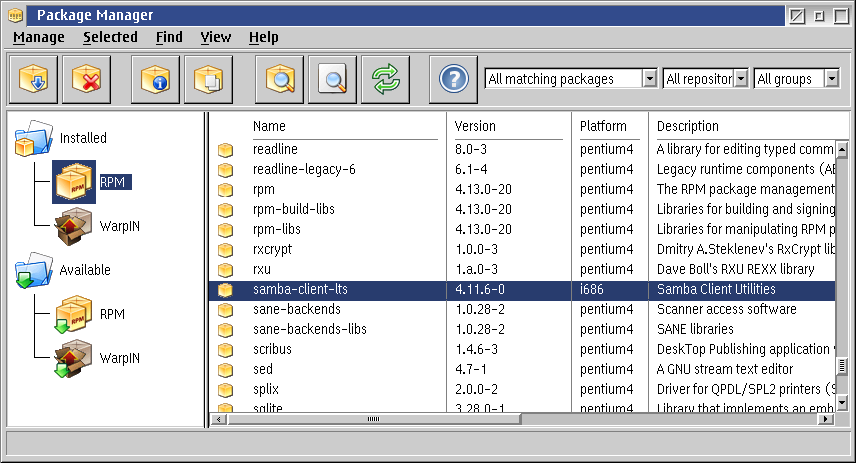856x463 pixels.
Task: Open the 'All repositories' dropdown
Action: 740,79
